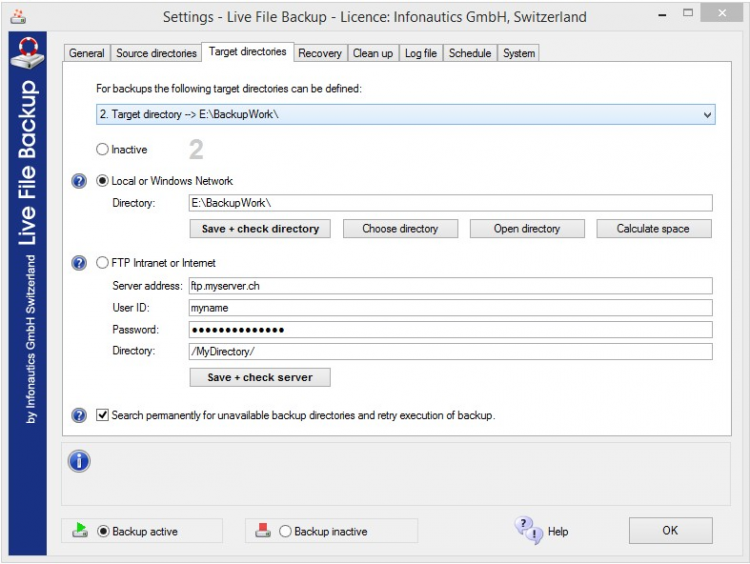Screen dimensions: 750x564
Task: Click the local Directory path input field
Action: point(450,203)
